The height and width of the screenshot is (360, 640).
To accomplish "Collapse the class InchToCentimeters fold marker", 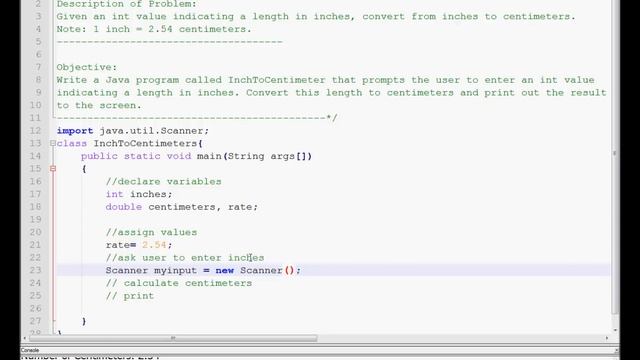I will [53, 143].
